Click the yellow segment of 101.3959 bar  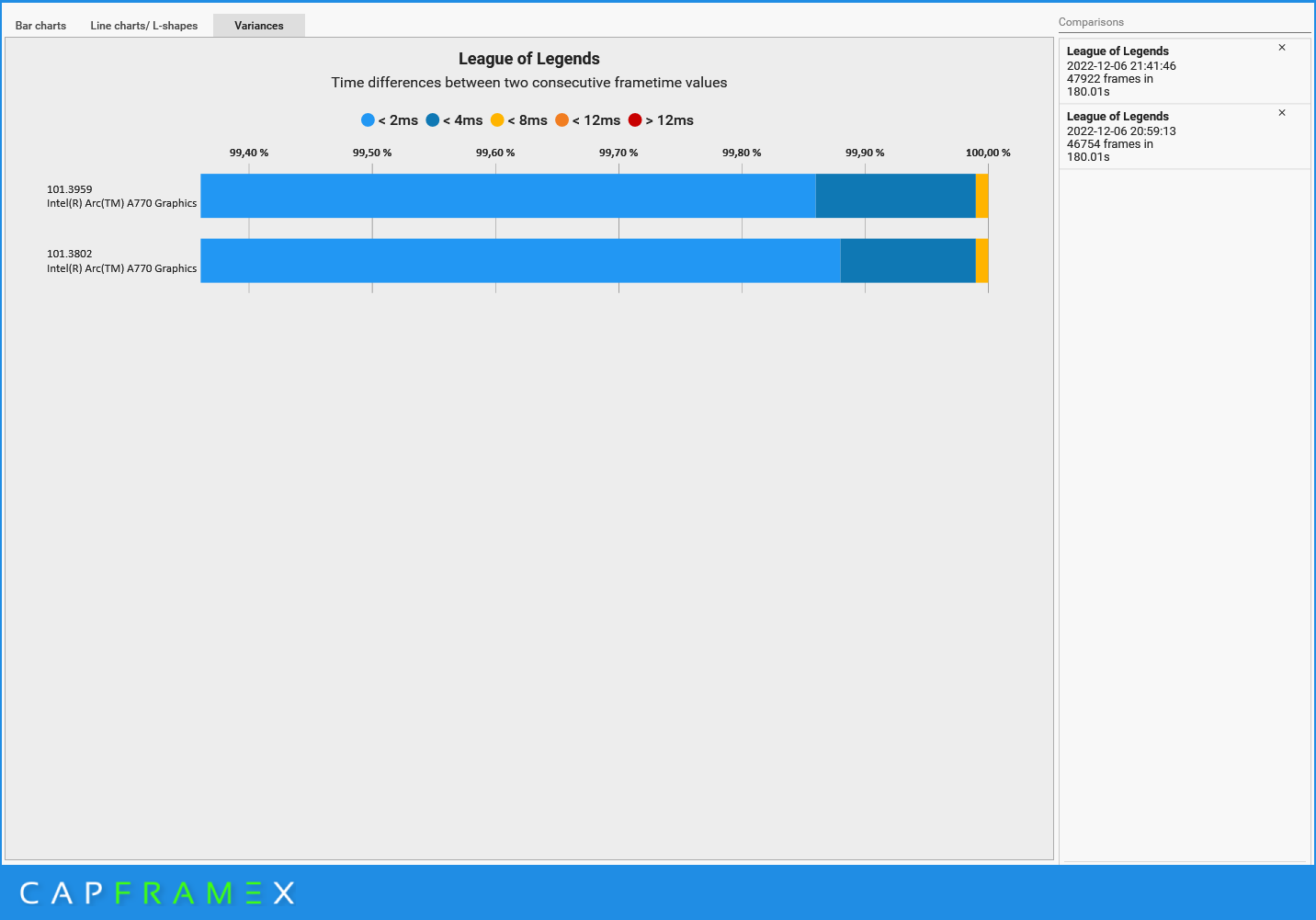coord(982,196)
